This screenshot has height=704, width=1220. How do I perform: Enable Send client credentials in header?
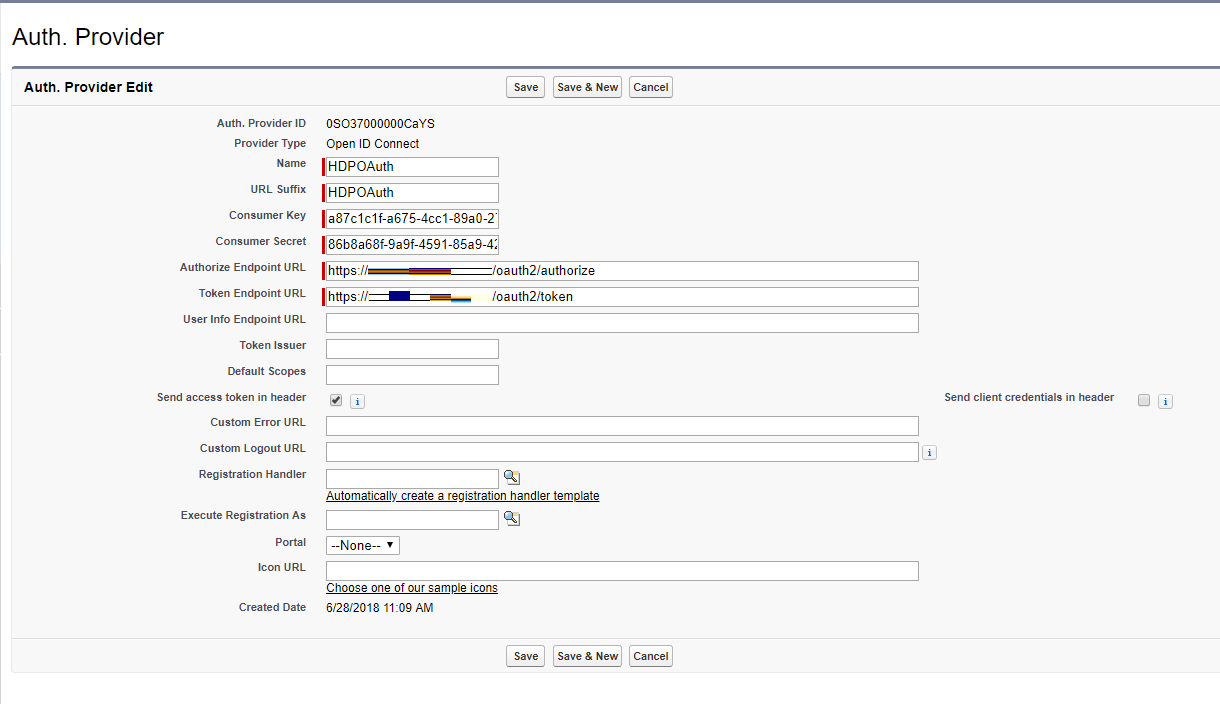(x=1143, y=400)
